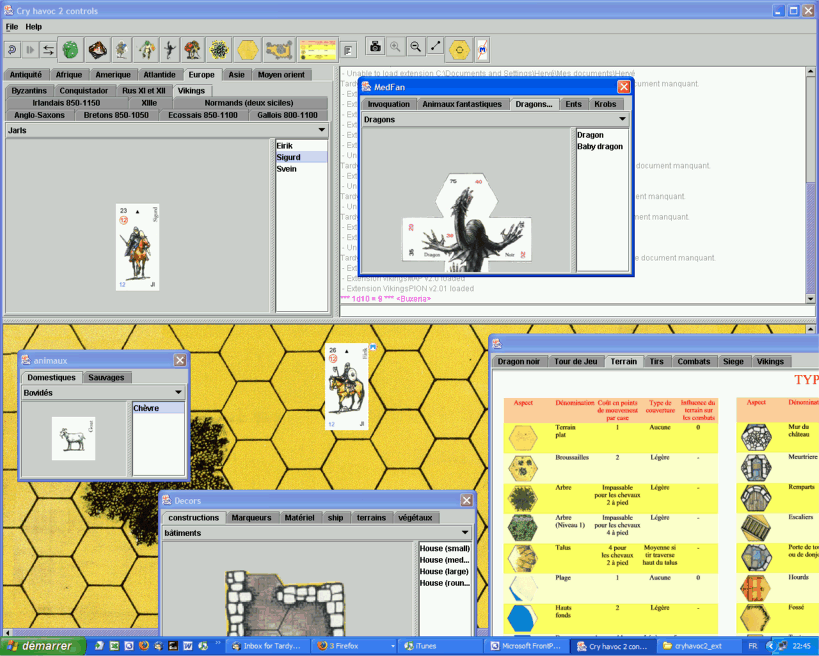Switch to iTunes in the taskbar
The image size is (819, 656).
pos(439,646)
